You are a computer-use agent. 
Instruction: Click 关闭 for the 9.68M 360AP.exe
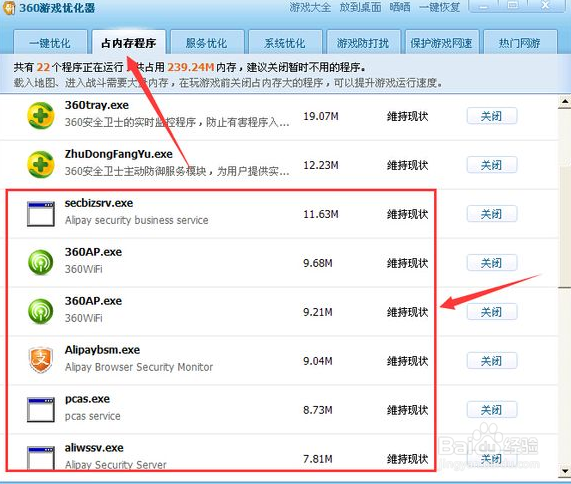492,263
